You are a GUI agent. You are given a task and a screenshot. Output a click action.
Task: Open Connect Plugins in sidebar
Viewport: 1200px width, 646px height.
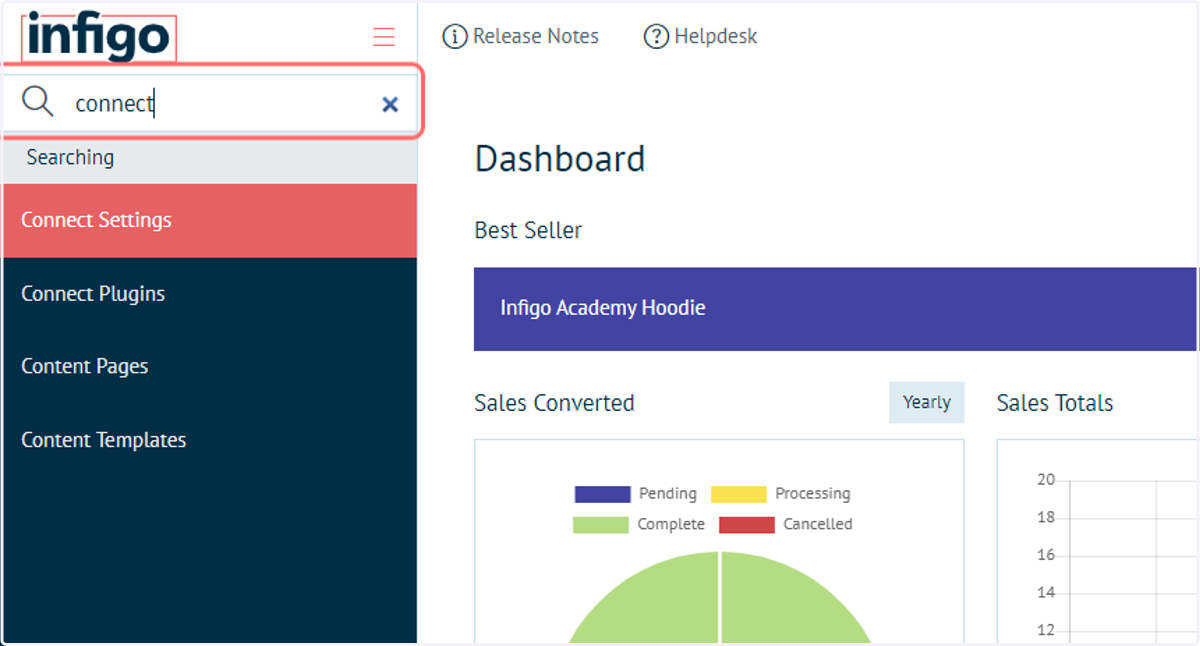pos(210,294)
